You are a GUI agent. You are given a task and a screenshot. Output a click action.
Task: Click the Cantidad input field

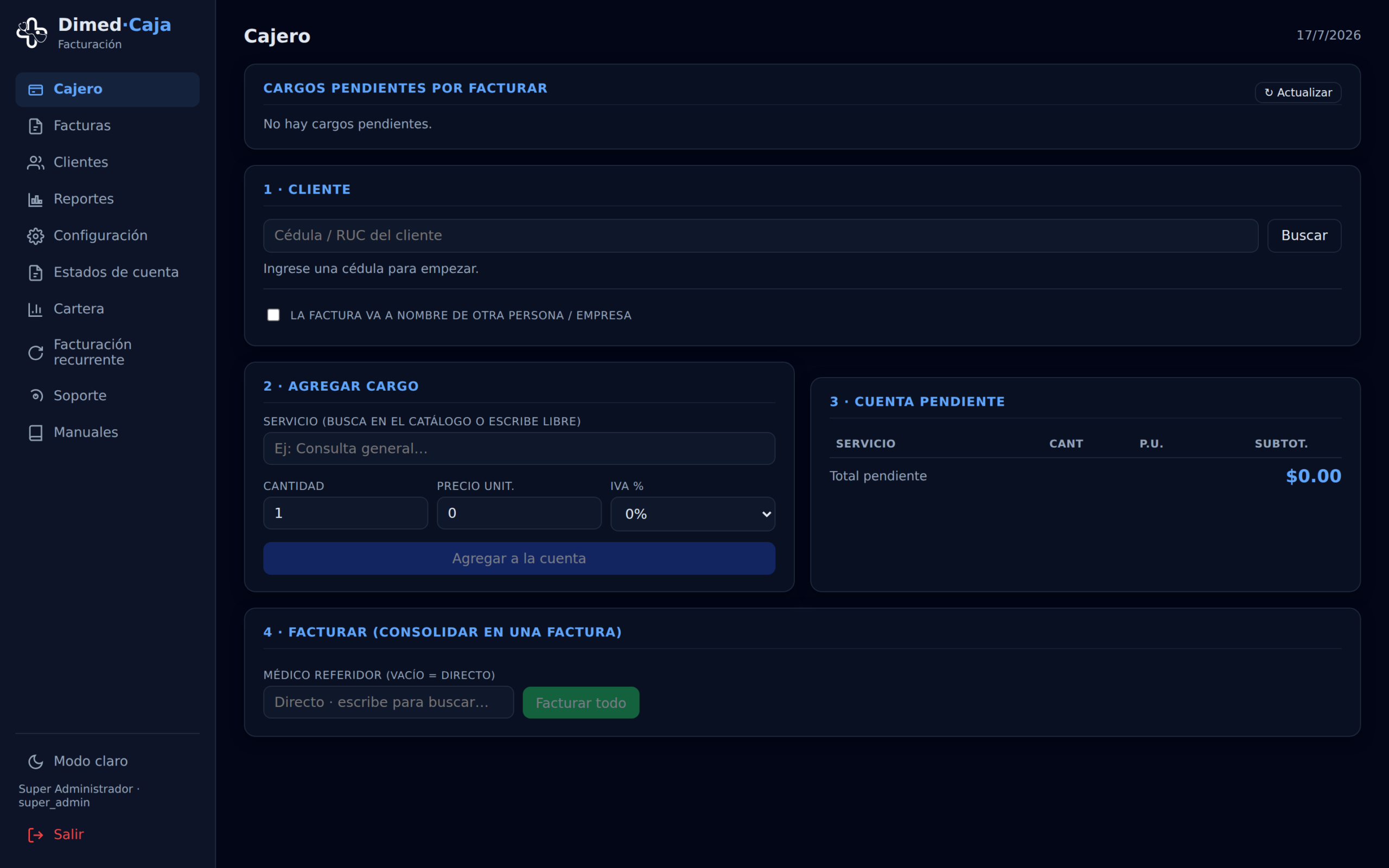pyautogui.click(x=346, y=513)
